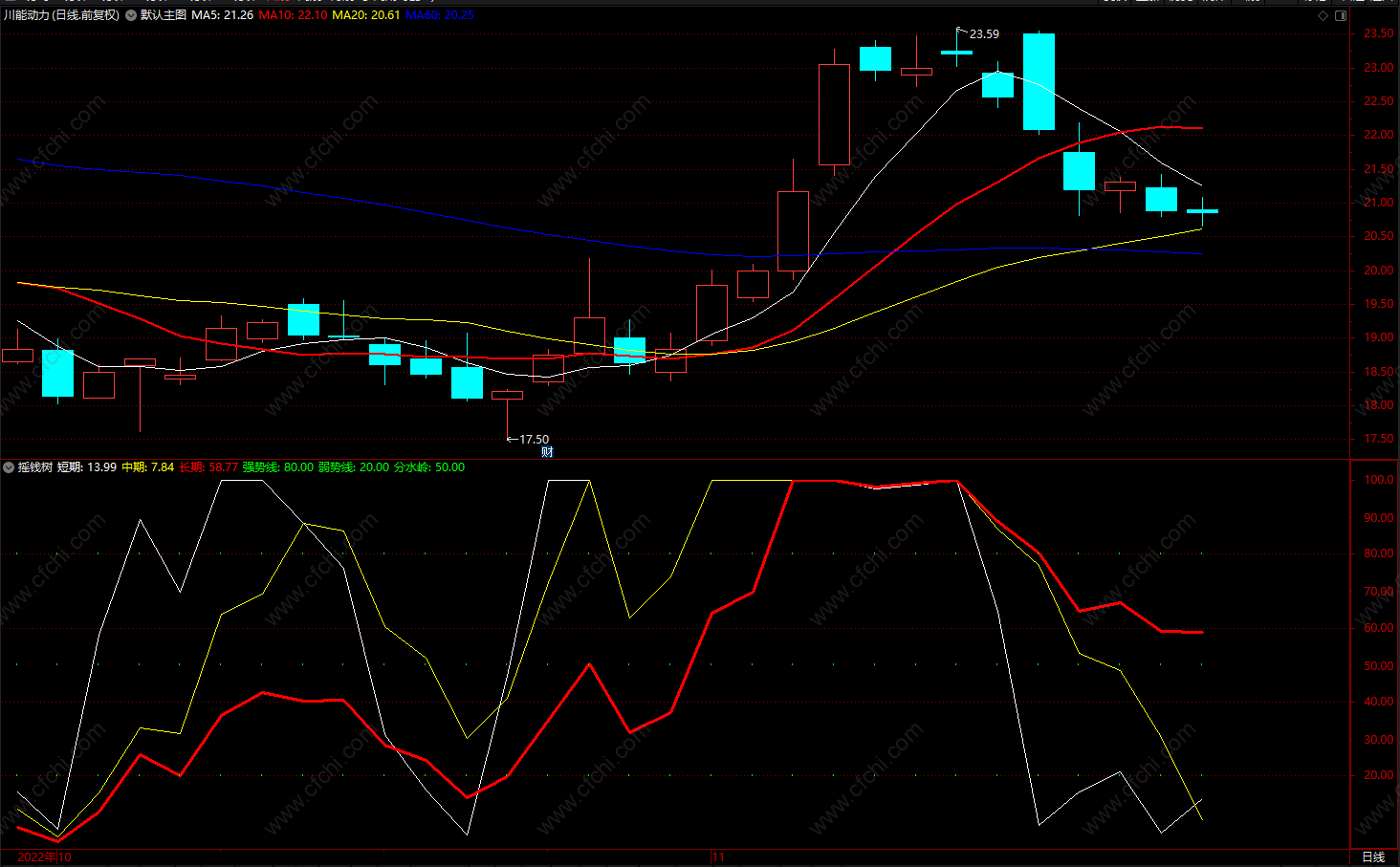Click the 摇钱树 indicator name
The height and width of the screenshot is (867, 1400).
[35, 467]
